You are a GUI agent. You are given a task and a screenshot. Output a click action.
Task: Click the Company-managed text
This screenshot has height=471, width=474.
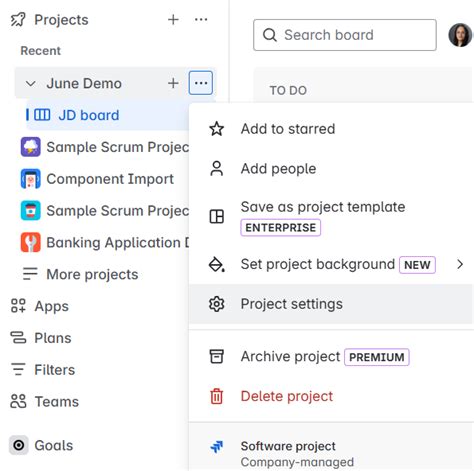tap(297, 462)
